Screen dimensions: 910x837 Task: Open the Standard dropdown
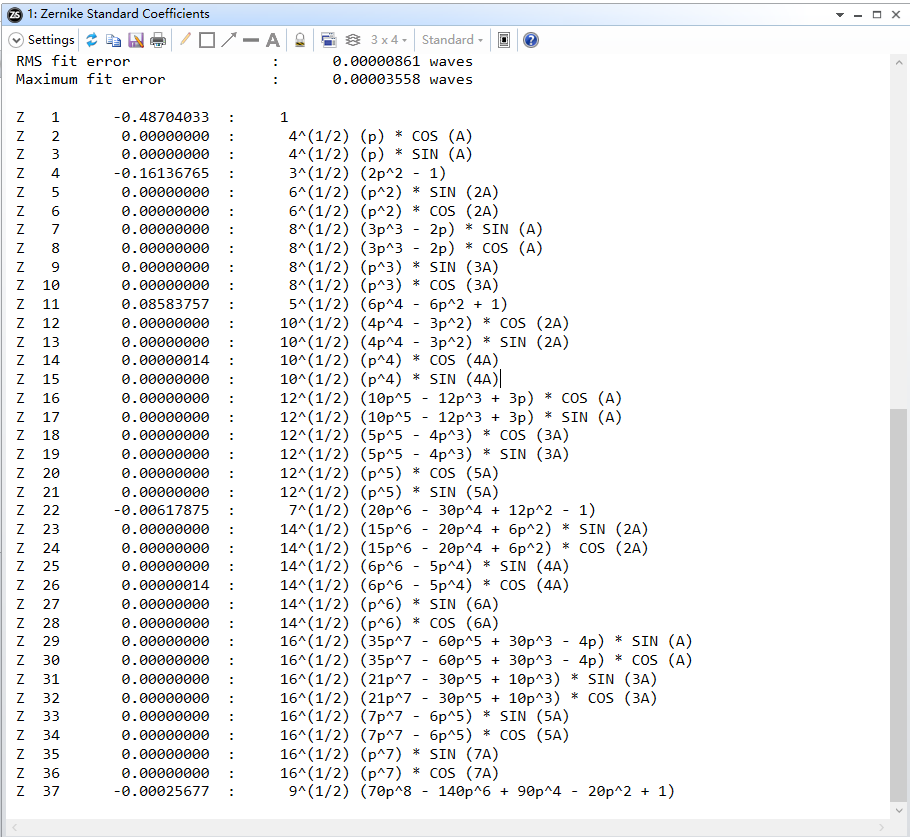(x=452, y=40)
